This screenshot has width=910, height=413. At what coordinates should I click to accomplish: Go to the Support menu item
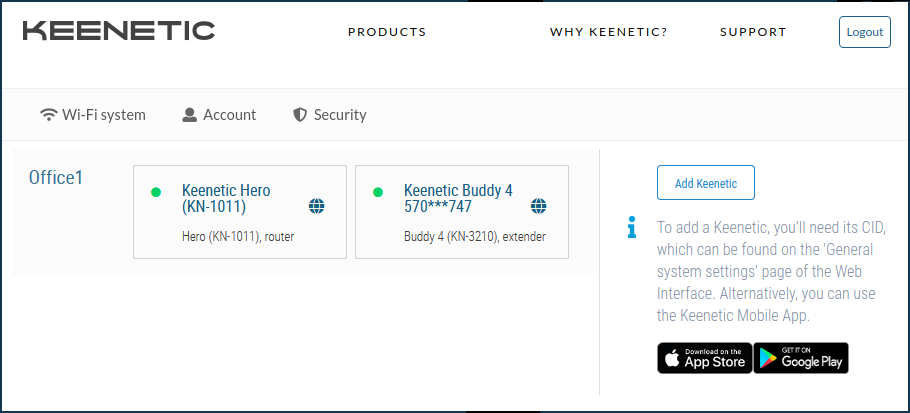pyautogui.click(x=753, y=32)
